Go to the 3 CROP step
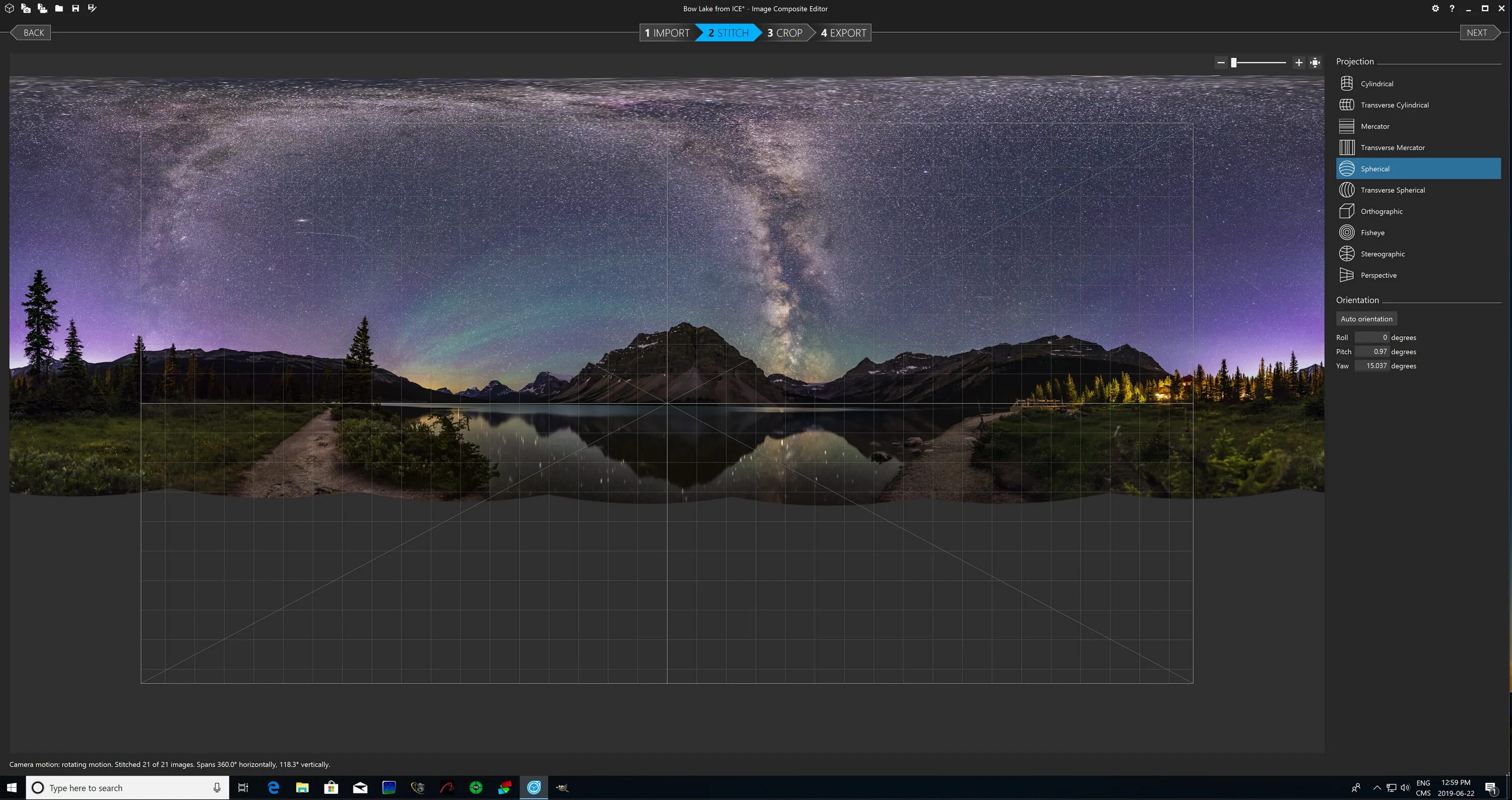1512x800 pixels. click(785, 33)
